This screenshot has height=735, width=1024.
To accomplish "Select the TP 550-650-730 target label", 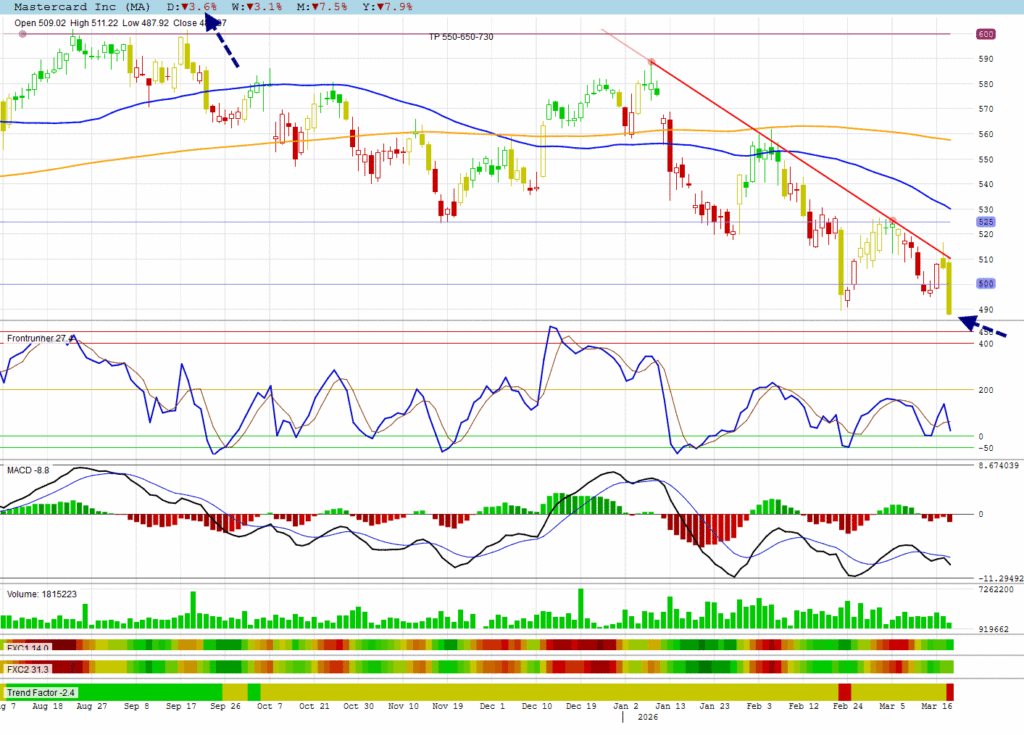I will (x=461, y=37).
